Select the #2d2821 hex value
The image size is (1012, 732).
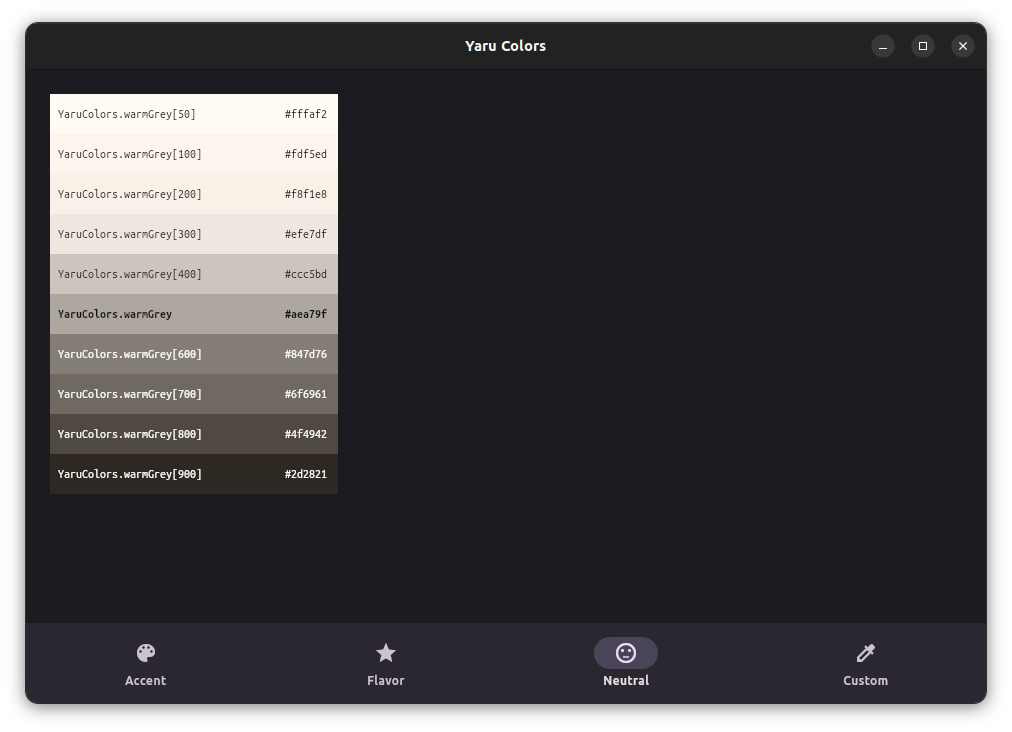[306, 474]
